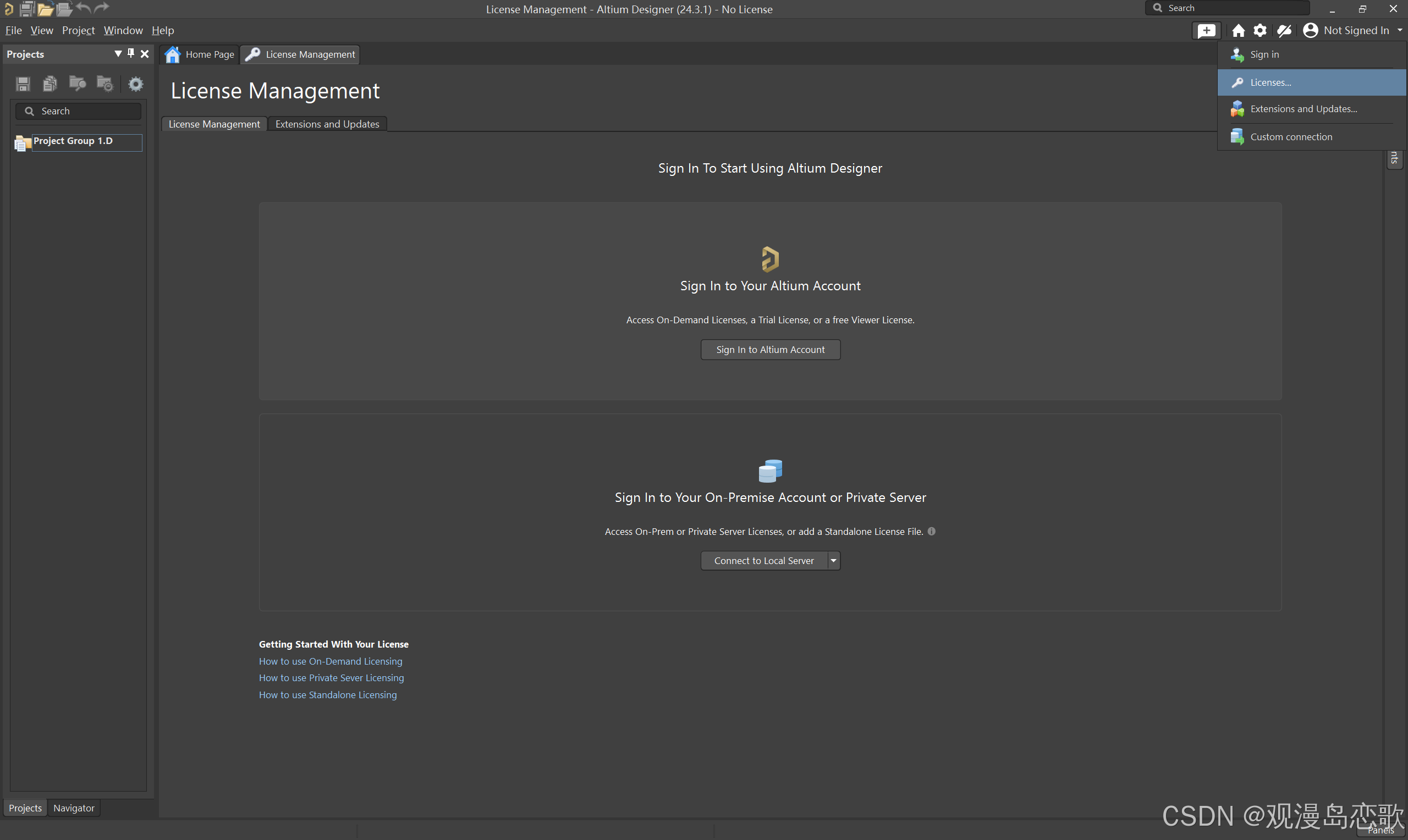Open the Projects panel dropdown triangle

[118, 54]
